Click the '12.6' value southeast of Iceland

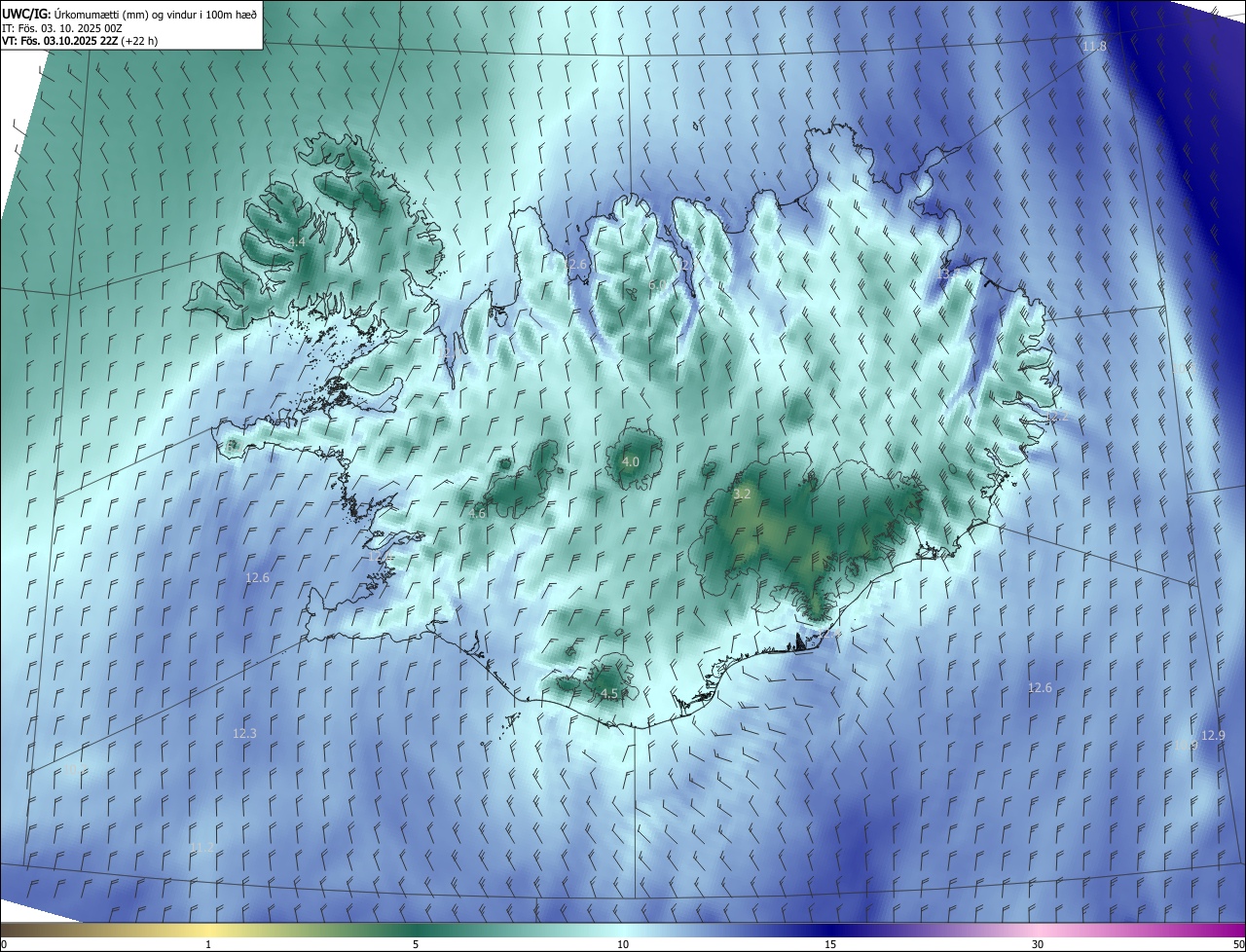(1040, 687)
